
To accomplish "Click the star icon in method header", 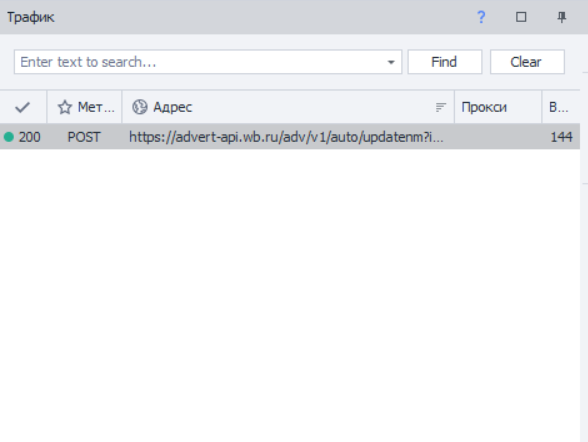I will (65, 107).
